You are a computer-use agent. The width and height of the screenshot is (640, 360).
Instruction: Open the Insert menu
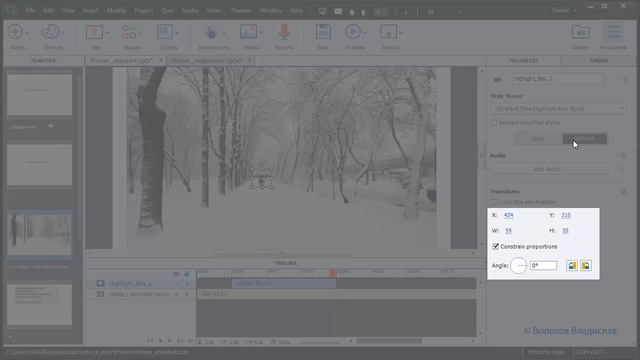90,11
